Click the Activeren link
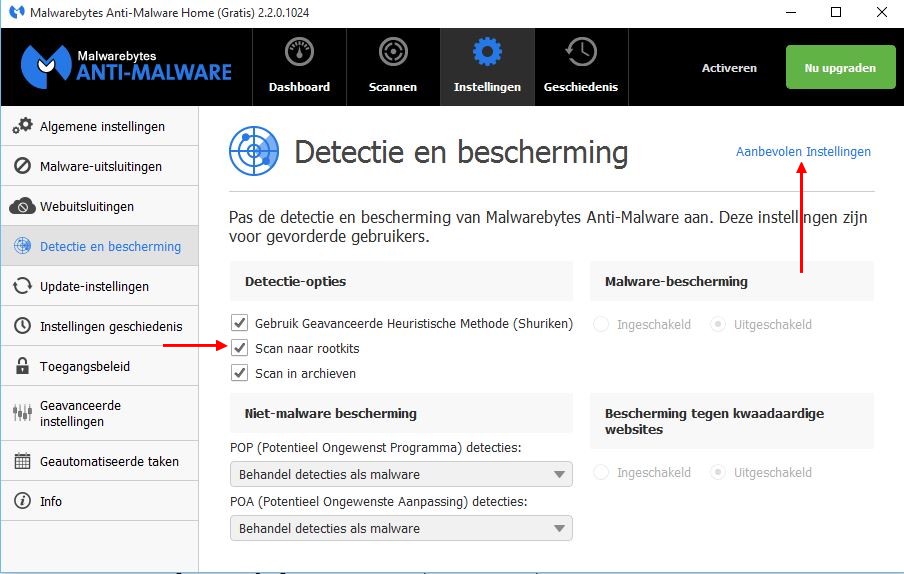The image size is (904, 574). pyautogui.click(x=729, y=68)
